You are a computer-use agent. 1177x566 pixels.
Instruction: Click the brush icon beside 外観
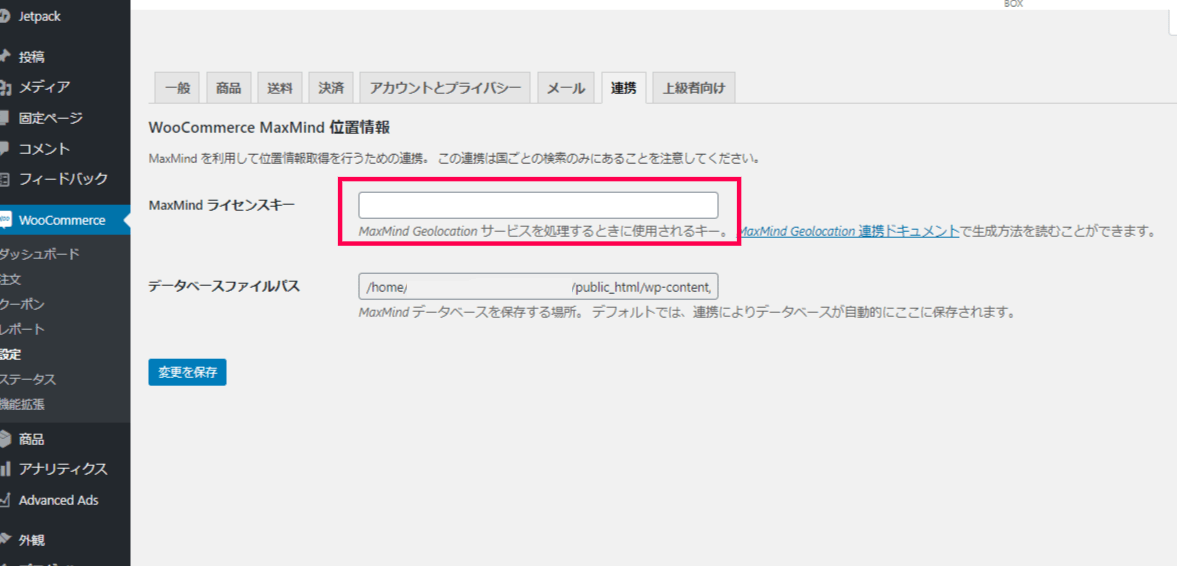[x=4, y=540]
